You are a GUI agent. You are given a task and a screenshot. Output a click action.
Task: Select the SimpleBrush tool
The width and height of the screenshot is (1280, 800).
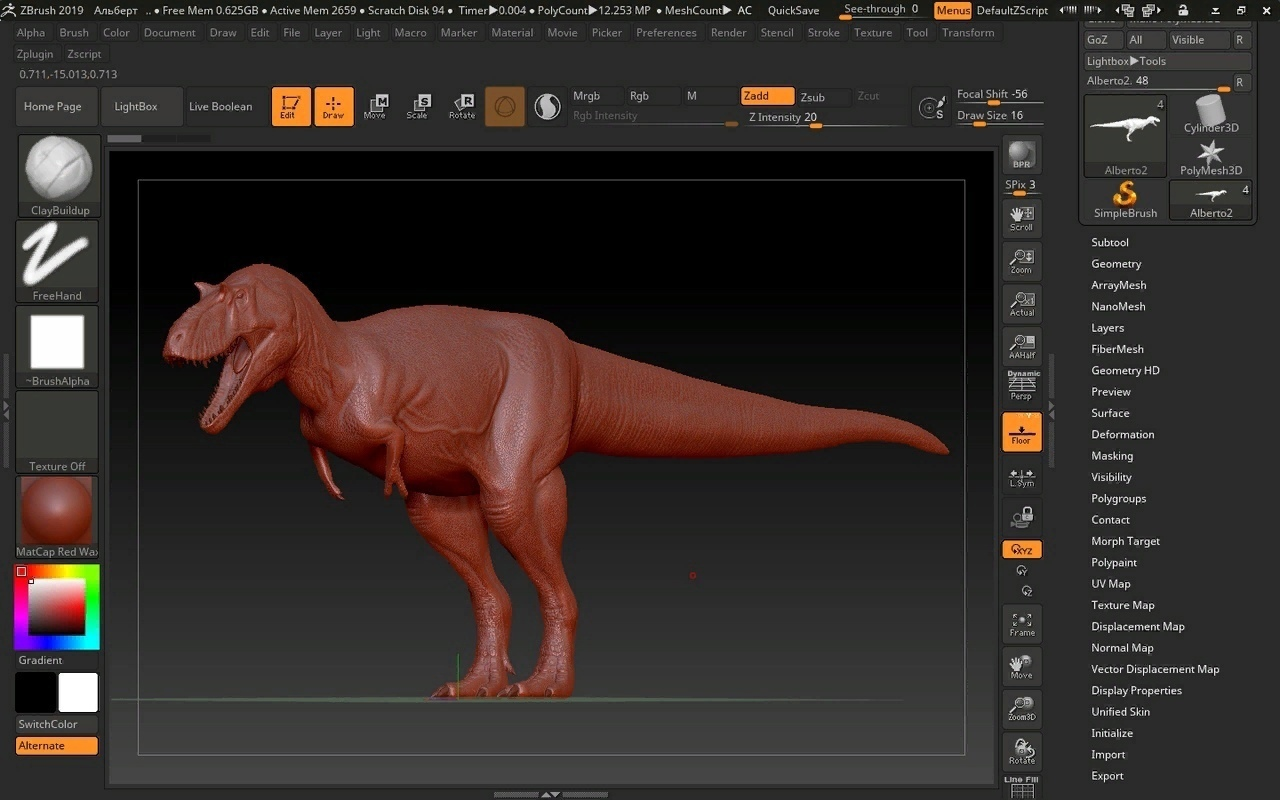(1125, 199)
